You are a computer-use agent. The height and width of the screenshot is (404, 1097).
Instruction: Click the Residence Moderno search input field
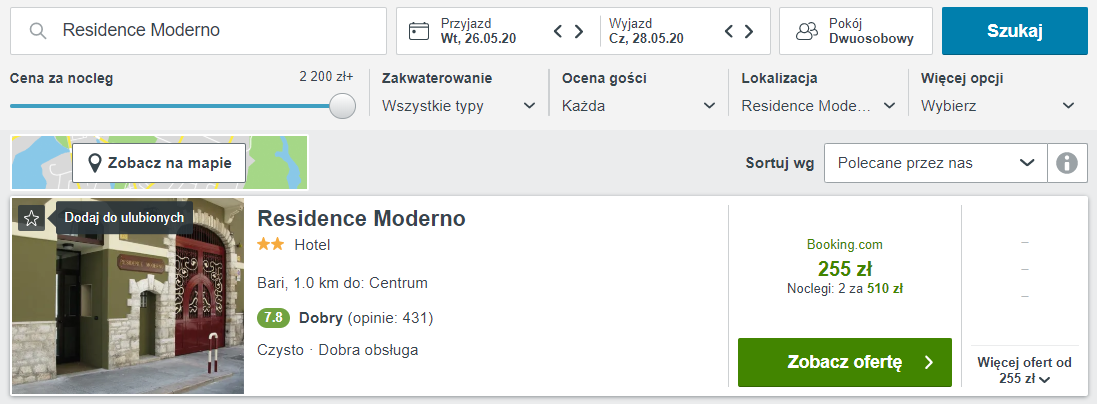pyautogui.click(x=215, y=31)
